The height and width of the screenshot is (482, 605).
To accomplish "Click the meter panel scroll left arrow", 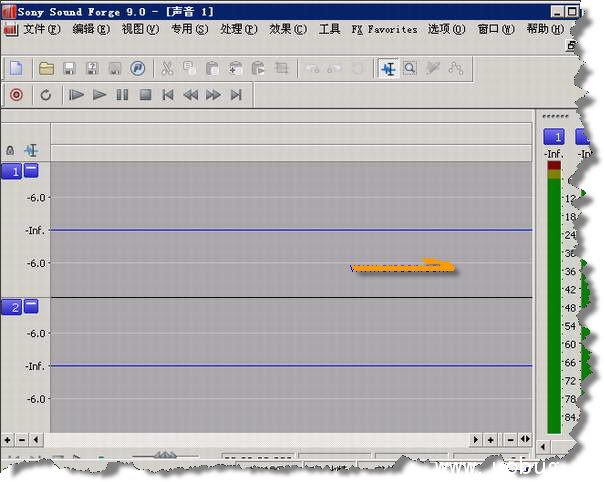I will (543, 447).
